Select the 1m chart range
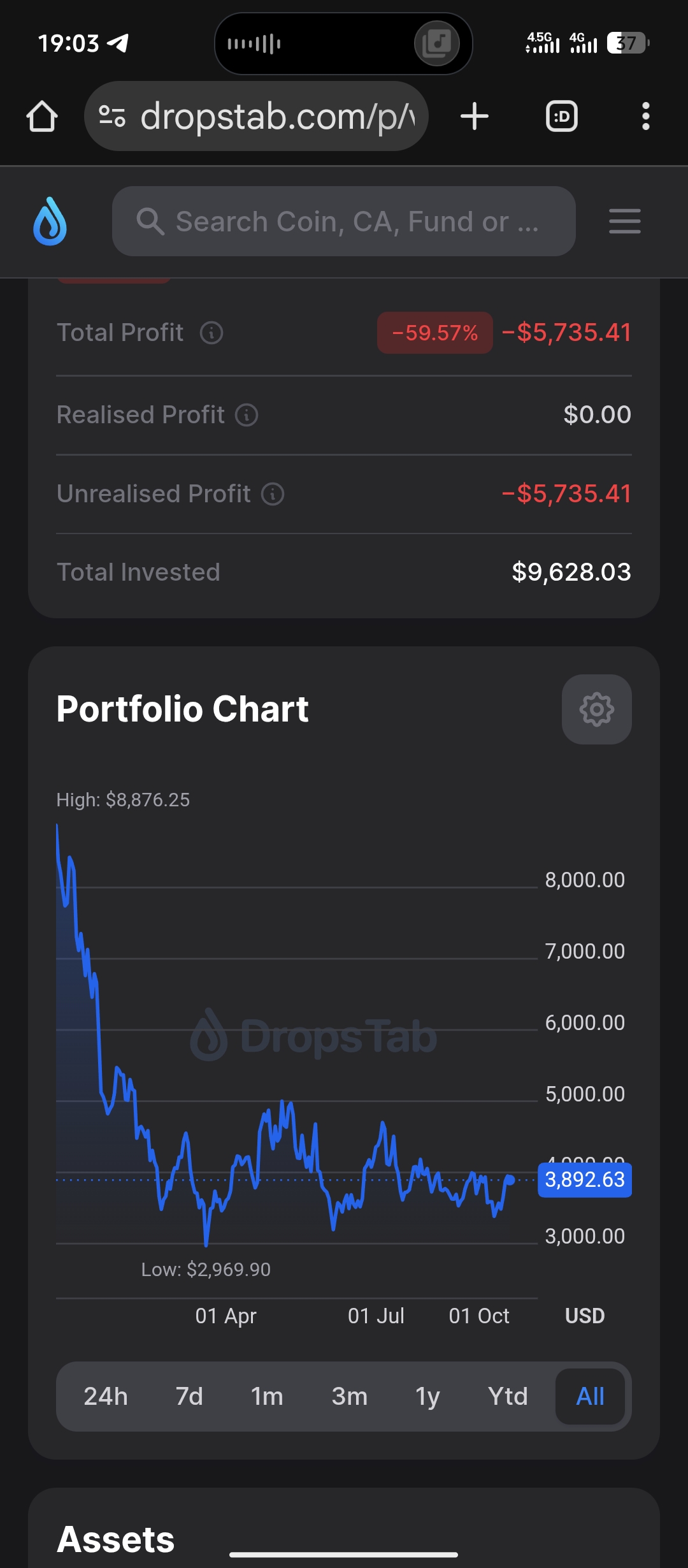The image size is (688, 1568). [267, 1397]
